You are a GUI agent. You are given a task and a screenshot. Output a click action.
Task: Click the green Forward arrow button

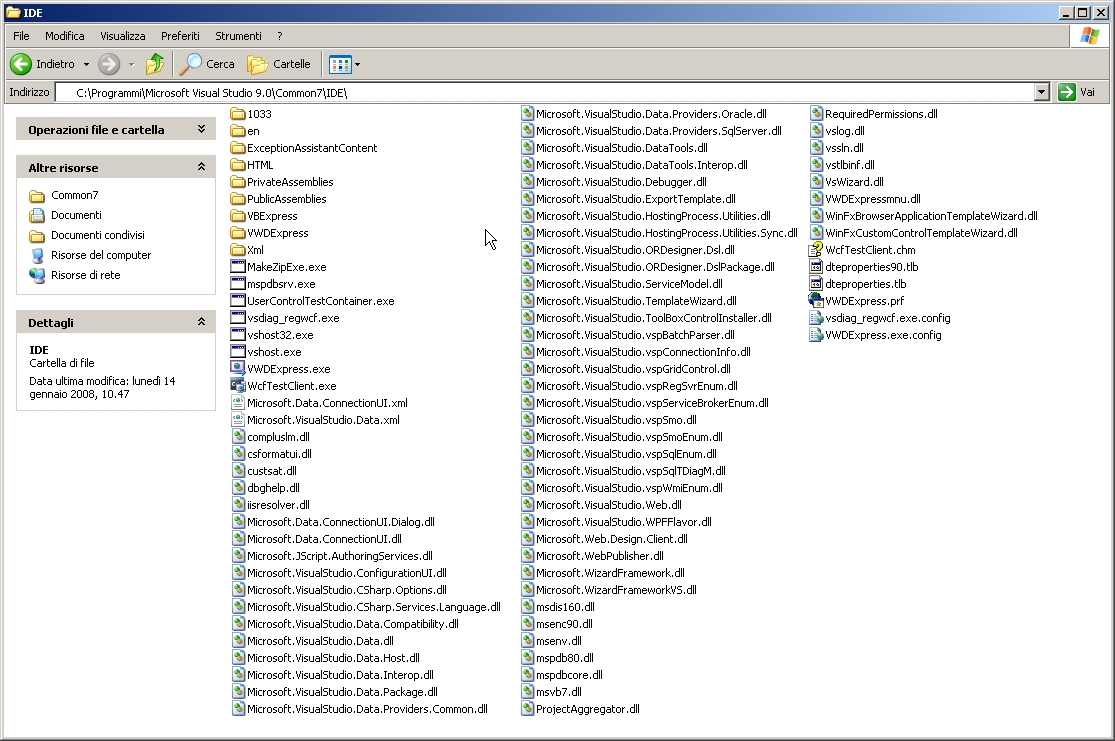(109, 64)
